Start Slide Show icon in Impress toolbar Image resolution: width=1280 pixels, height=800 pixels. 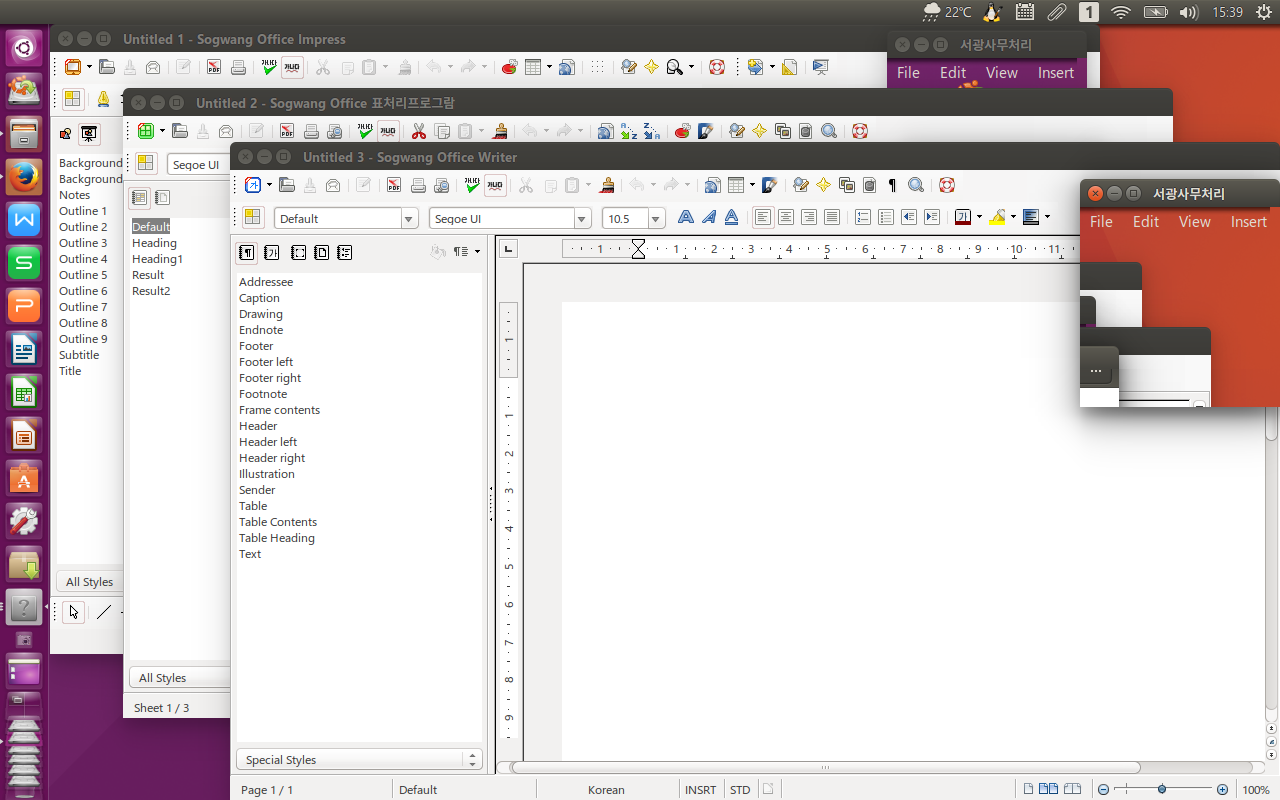(x=821, y=67)
